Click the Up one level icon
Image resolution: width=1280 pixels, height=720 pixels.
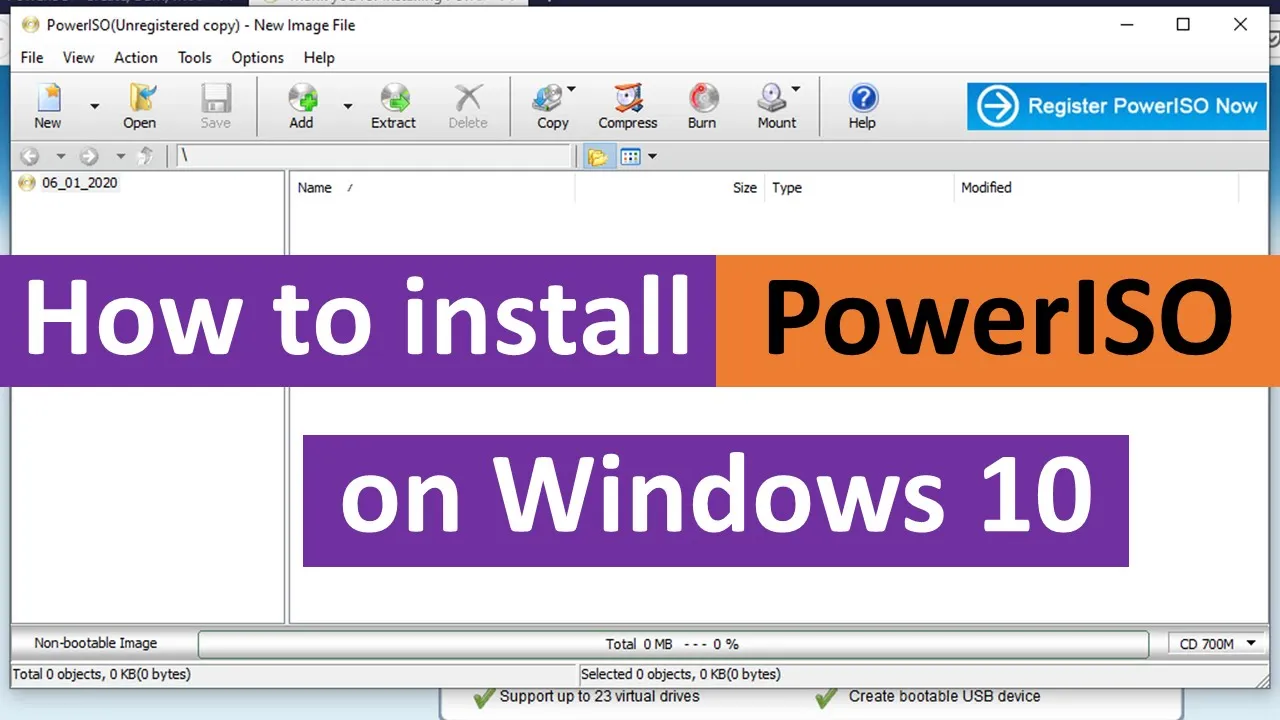tap(146, 156)
